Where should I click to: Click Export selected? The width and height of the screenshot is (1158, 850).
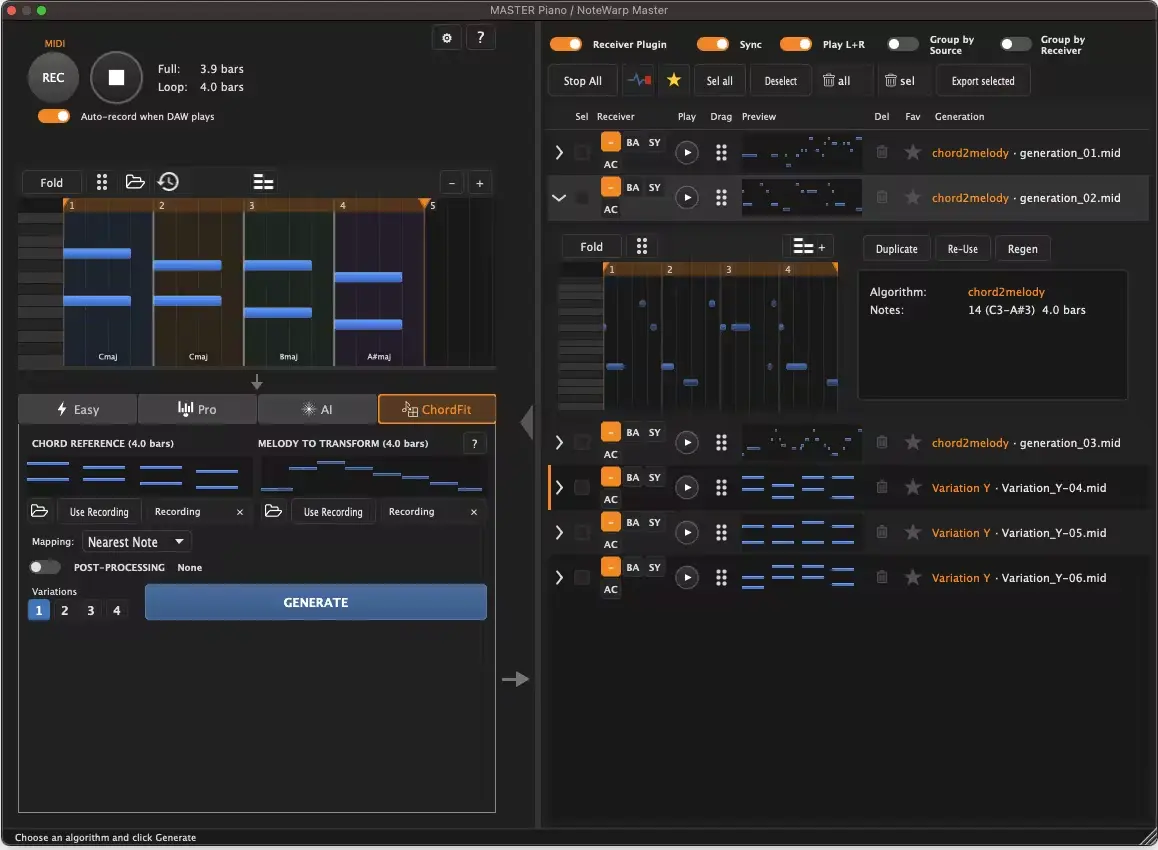pos(983,81)
